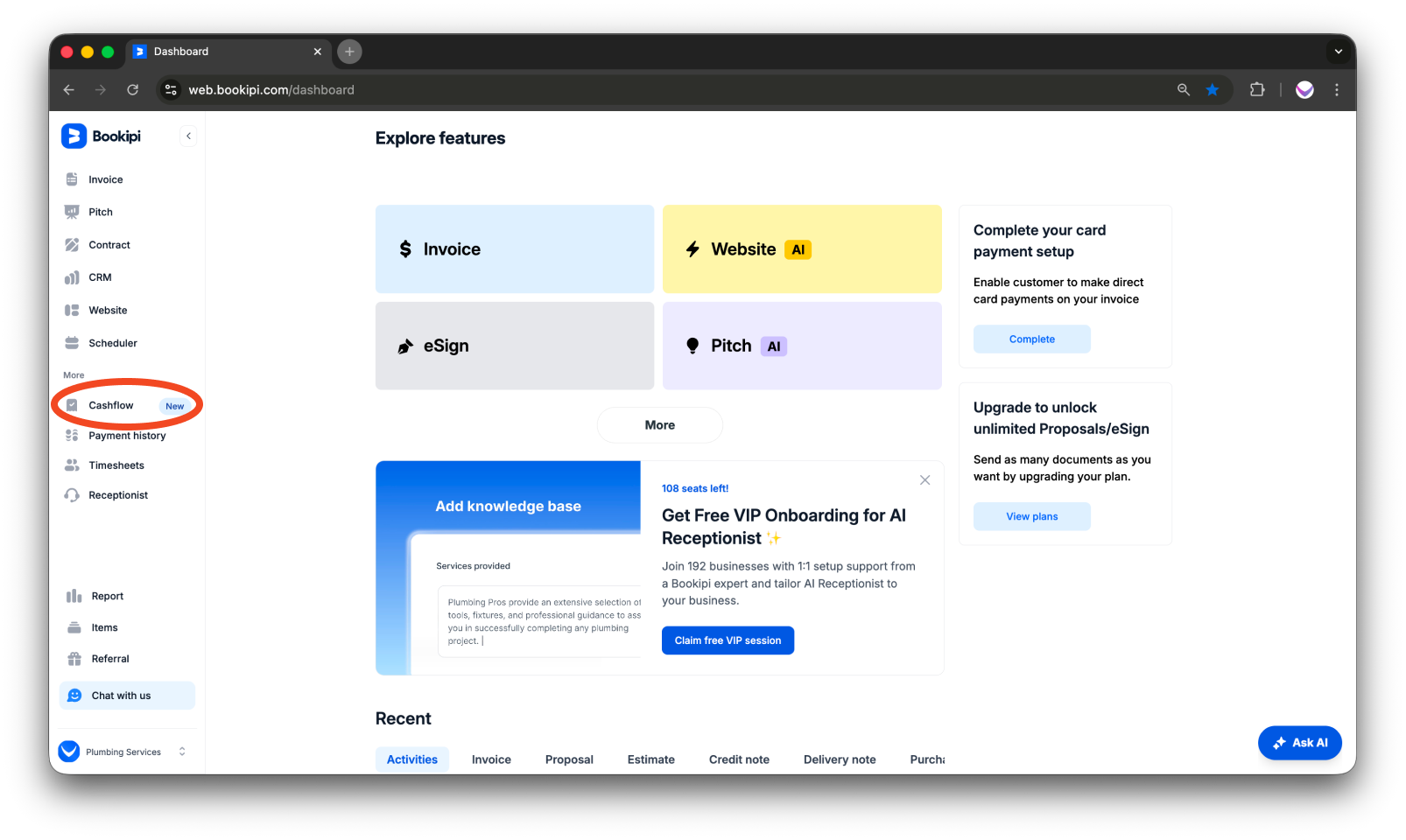This screenshot has height=840, width=1406.
Task: Open Payment history in sidebar
Action: (x=127, y=436)
